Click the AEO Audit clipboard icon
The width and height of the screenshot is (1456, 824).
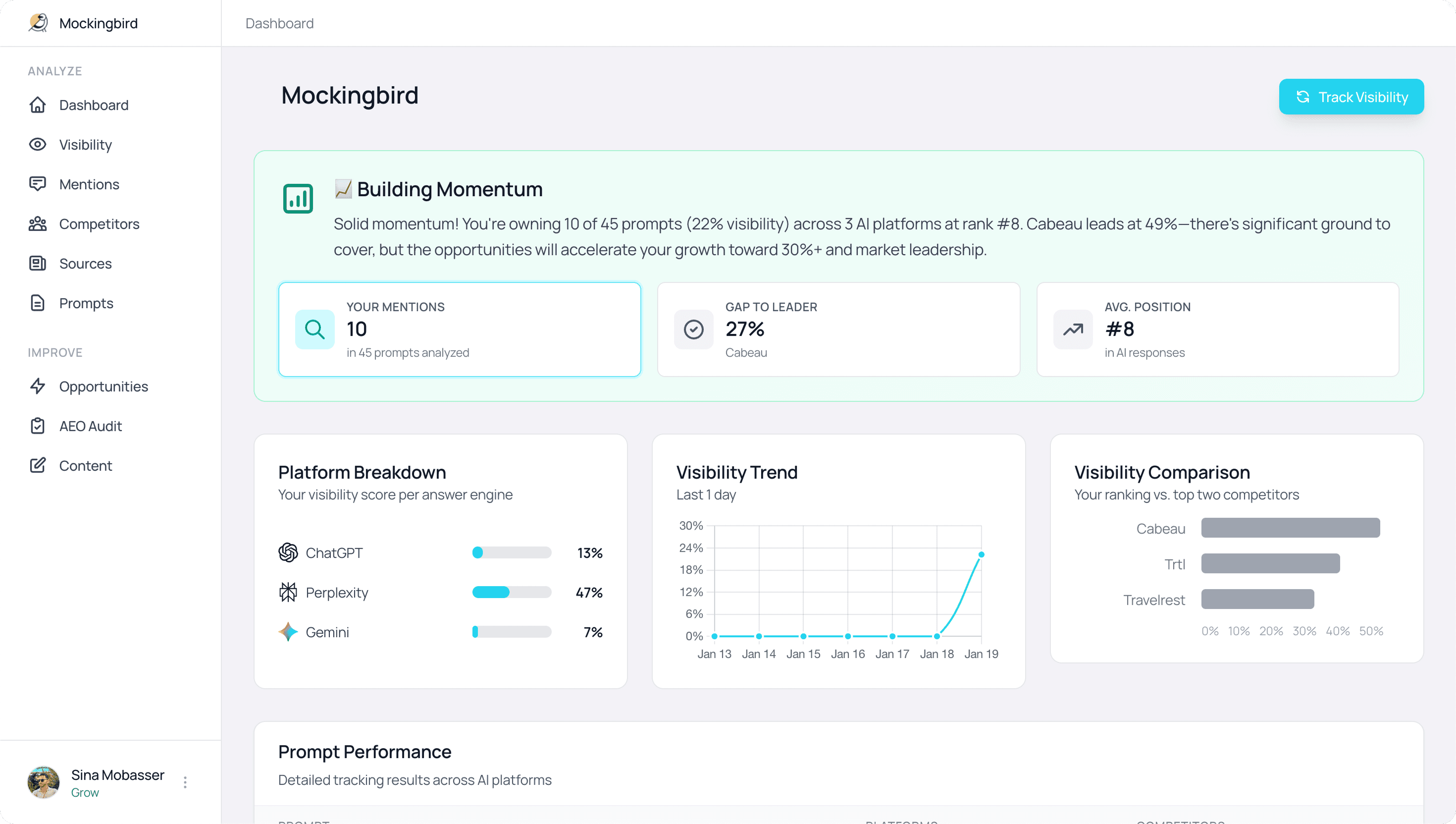[x=37, y=426]
